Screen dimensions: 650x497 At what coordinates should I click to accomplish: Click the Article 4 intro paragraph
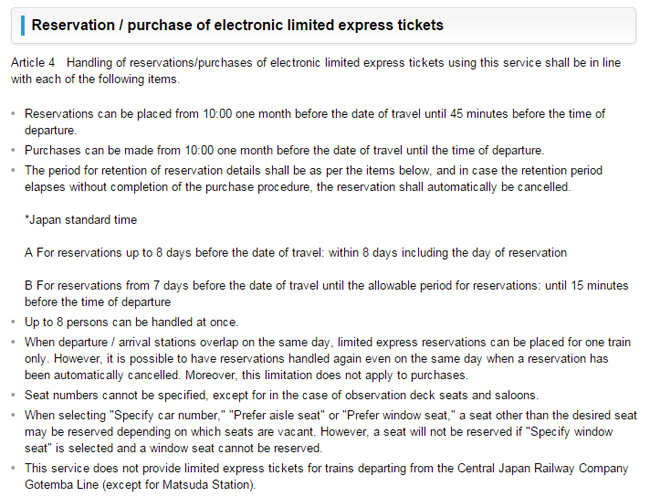point(316,71)
